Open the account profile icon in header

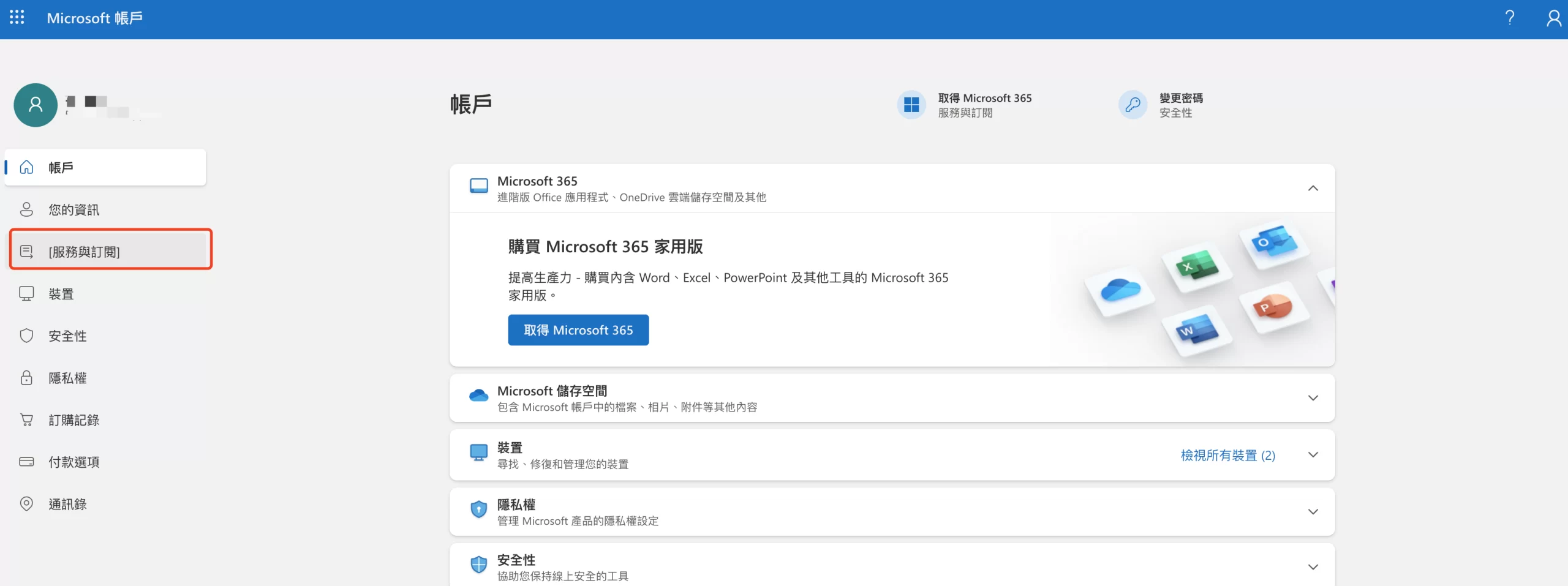pyautogui.click(x=1553, y=18)
